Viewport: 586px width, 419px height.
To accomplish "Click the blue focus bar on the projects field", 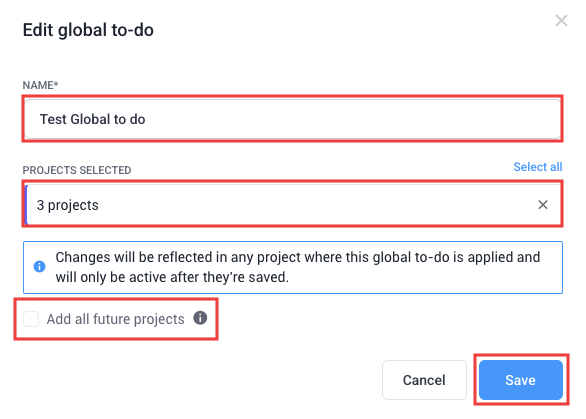I will pos(26,204).
